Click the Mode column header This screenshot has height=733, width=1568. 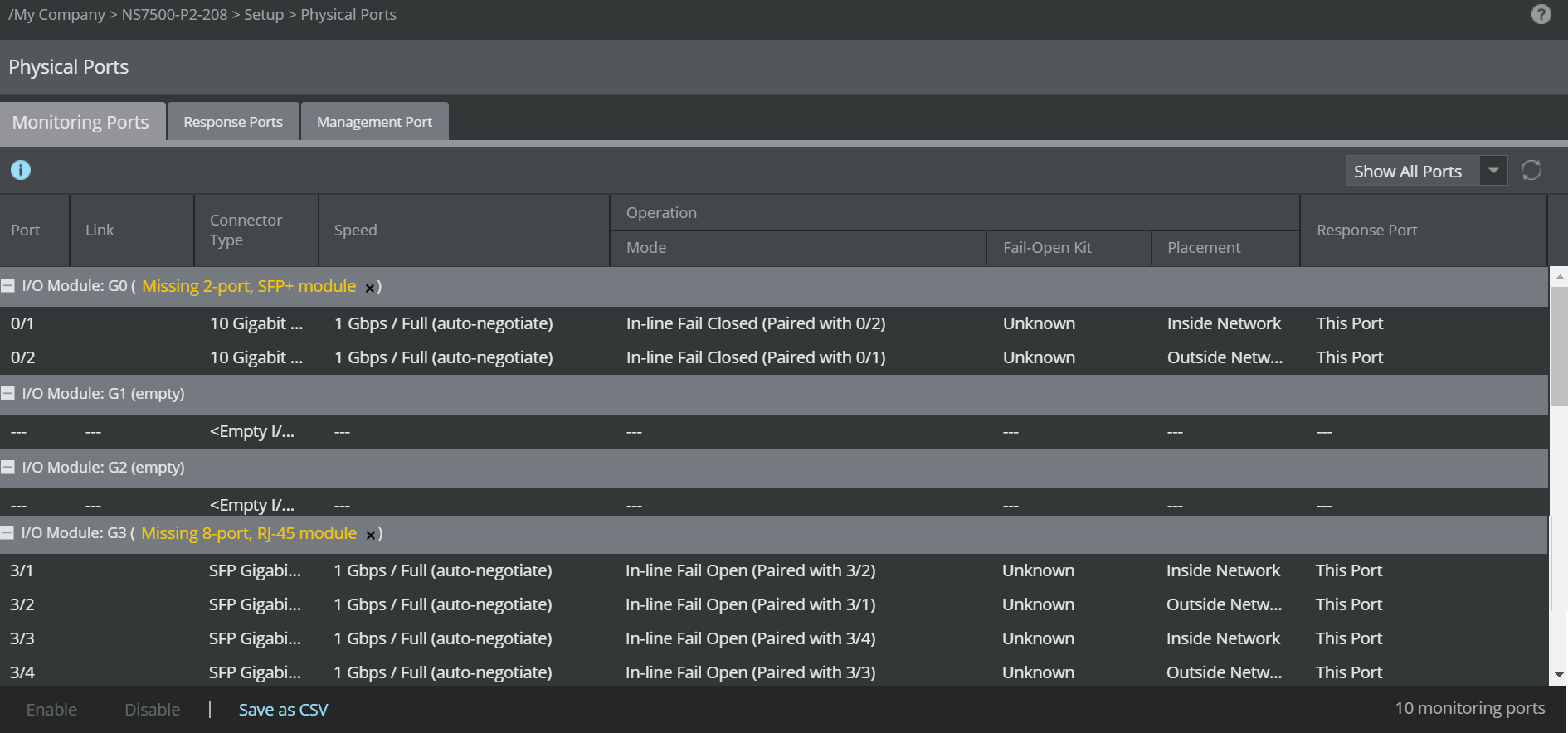[x=798, y=248]
